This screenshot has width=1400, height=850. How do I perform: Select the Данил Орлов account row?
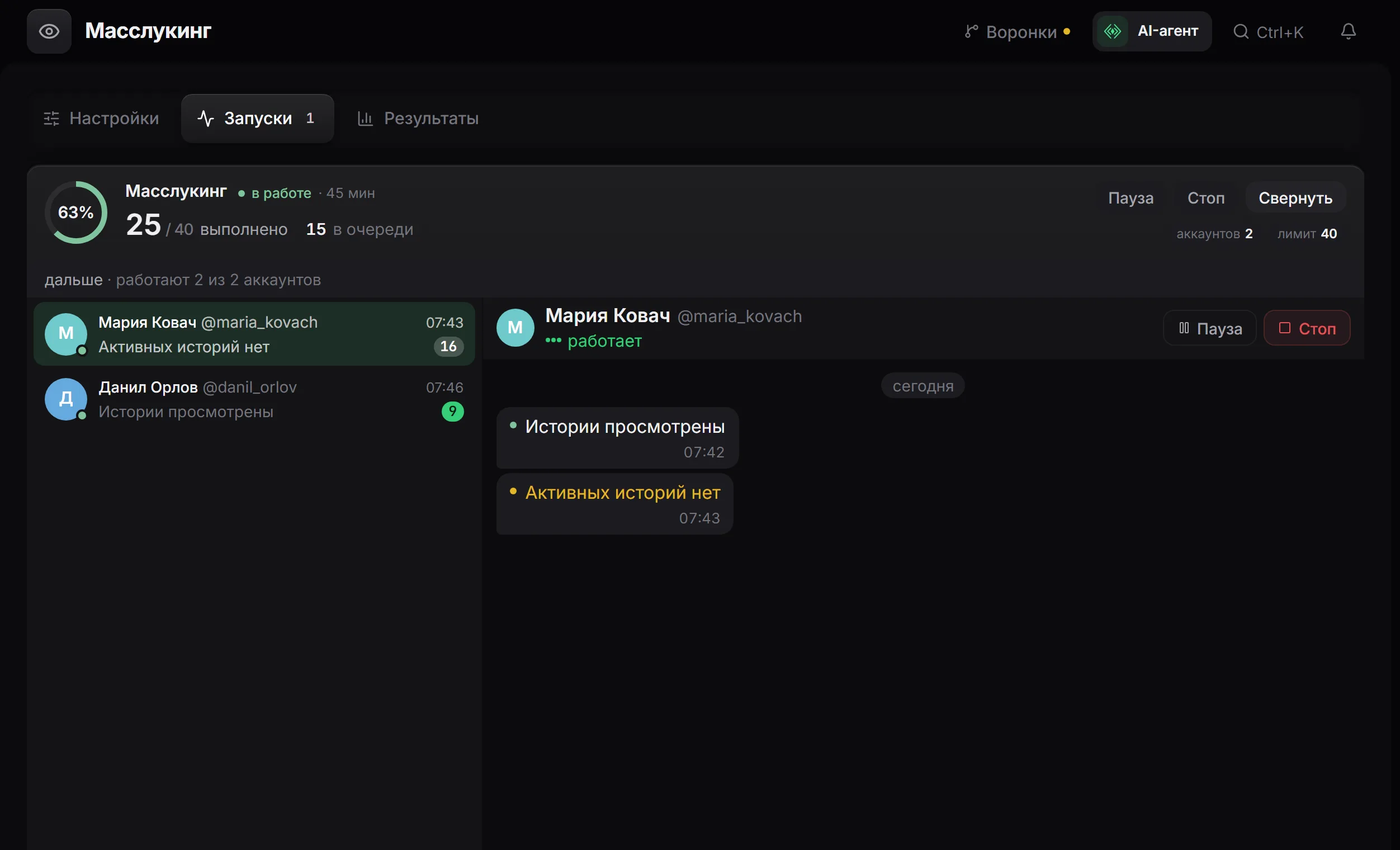point(254,399)
